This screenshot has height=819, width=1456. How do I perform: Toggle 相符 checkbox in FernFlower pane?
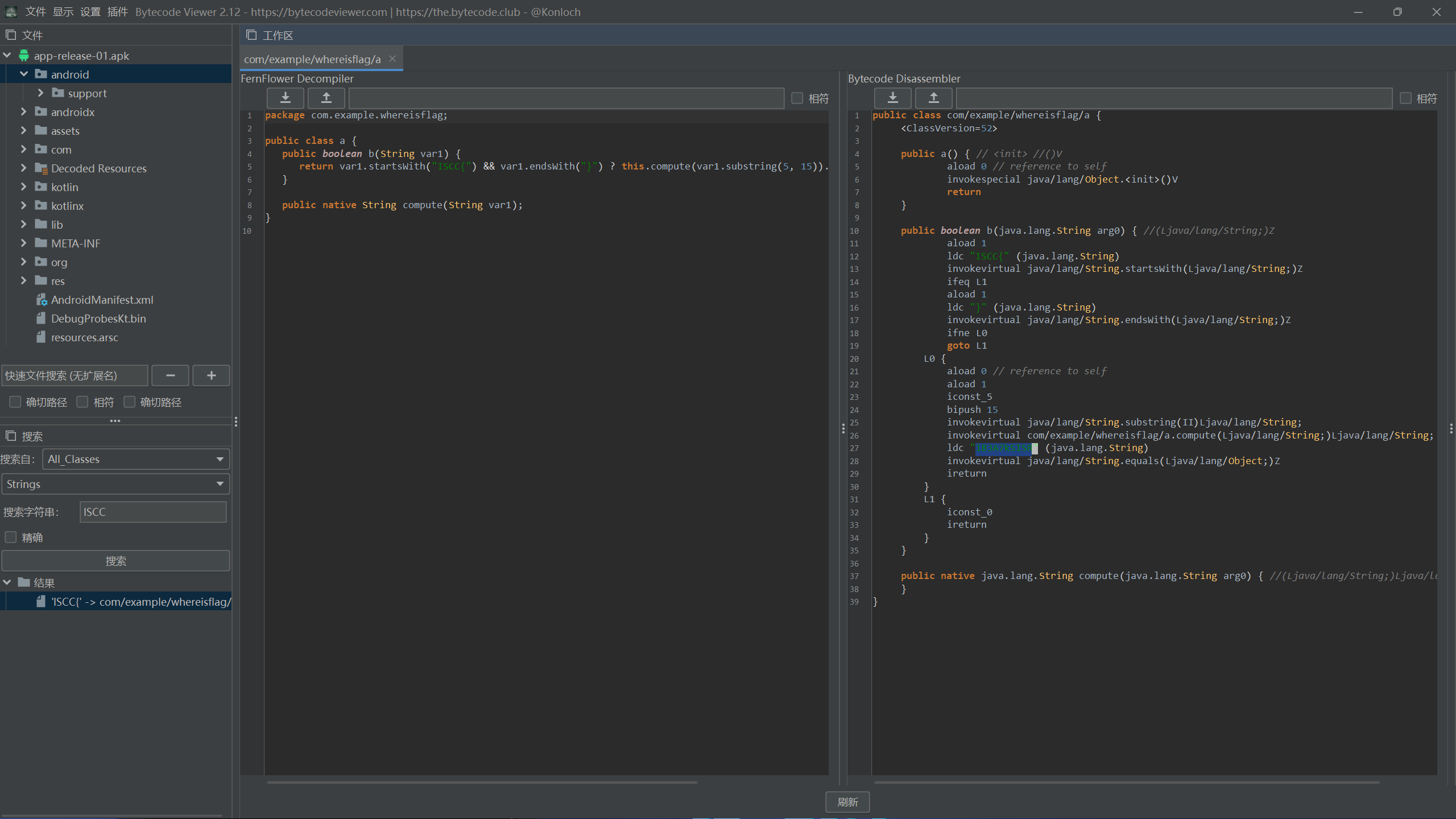coord(797,98)
